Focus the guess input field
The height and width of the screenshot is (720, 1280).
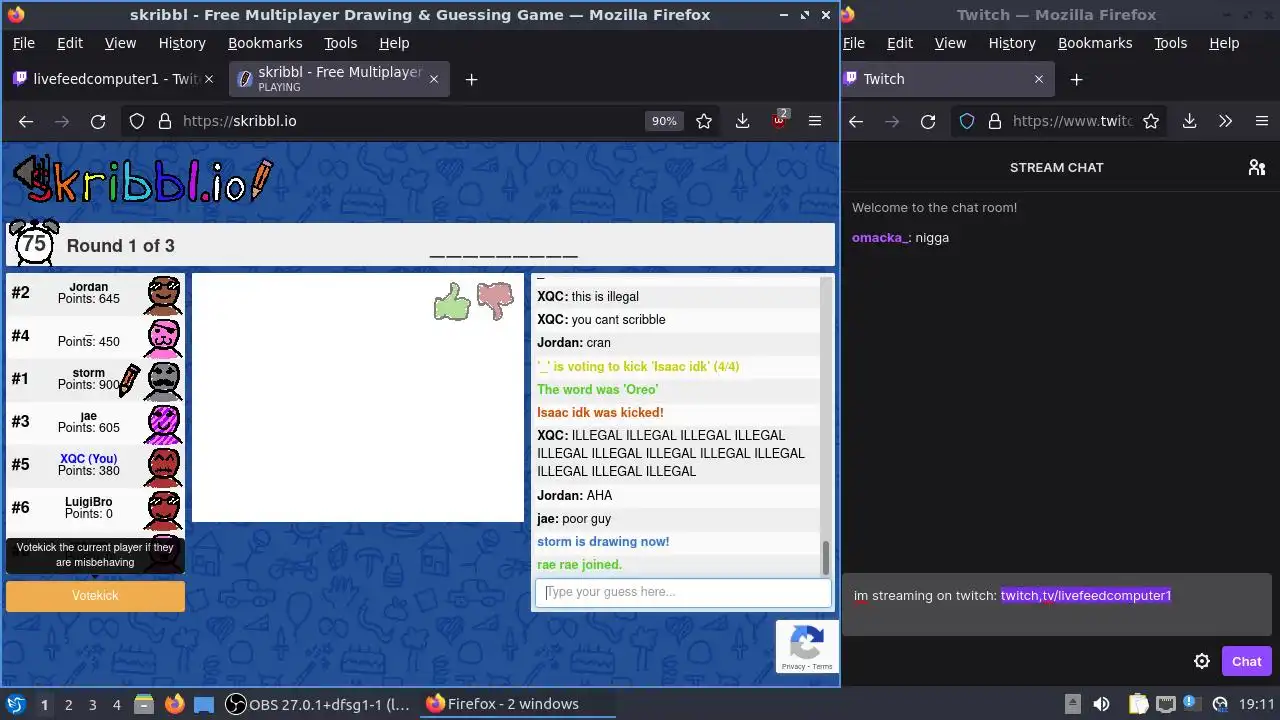click(x=683, y=592)
